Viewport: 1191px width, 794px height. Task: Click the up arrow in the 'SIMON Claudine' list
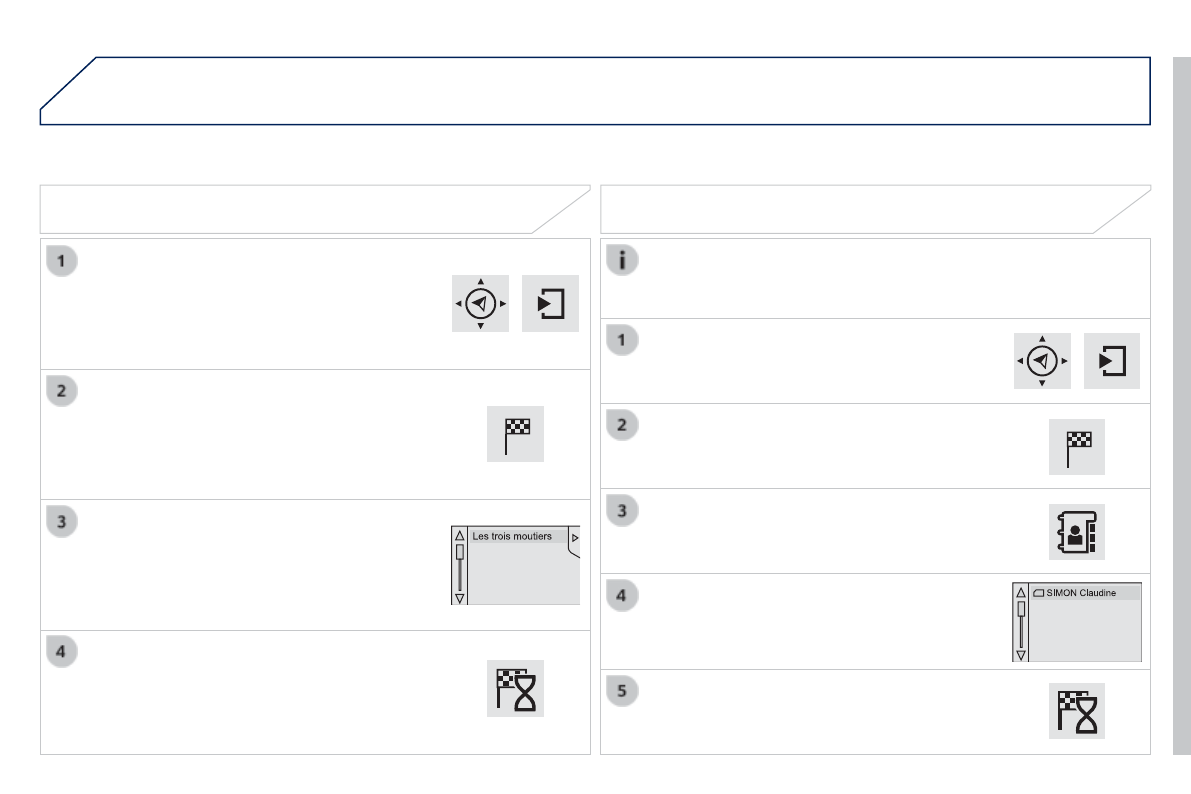pos(1020,592)
